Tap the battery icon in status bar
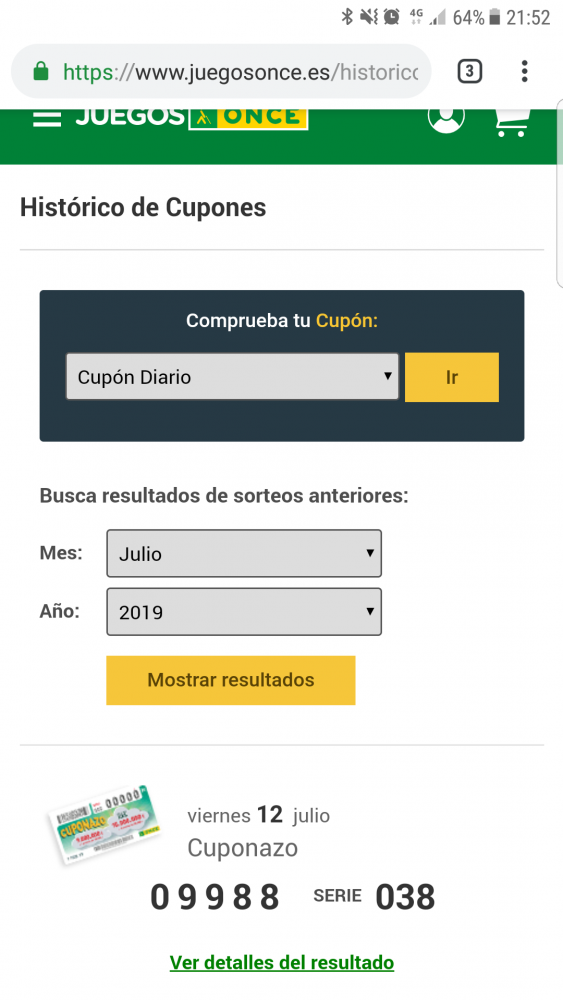563x1000 pixels. click(495, 18)
